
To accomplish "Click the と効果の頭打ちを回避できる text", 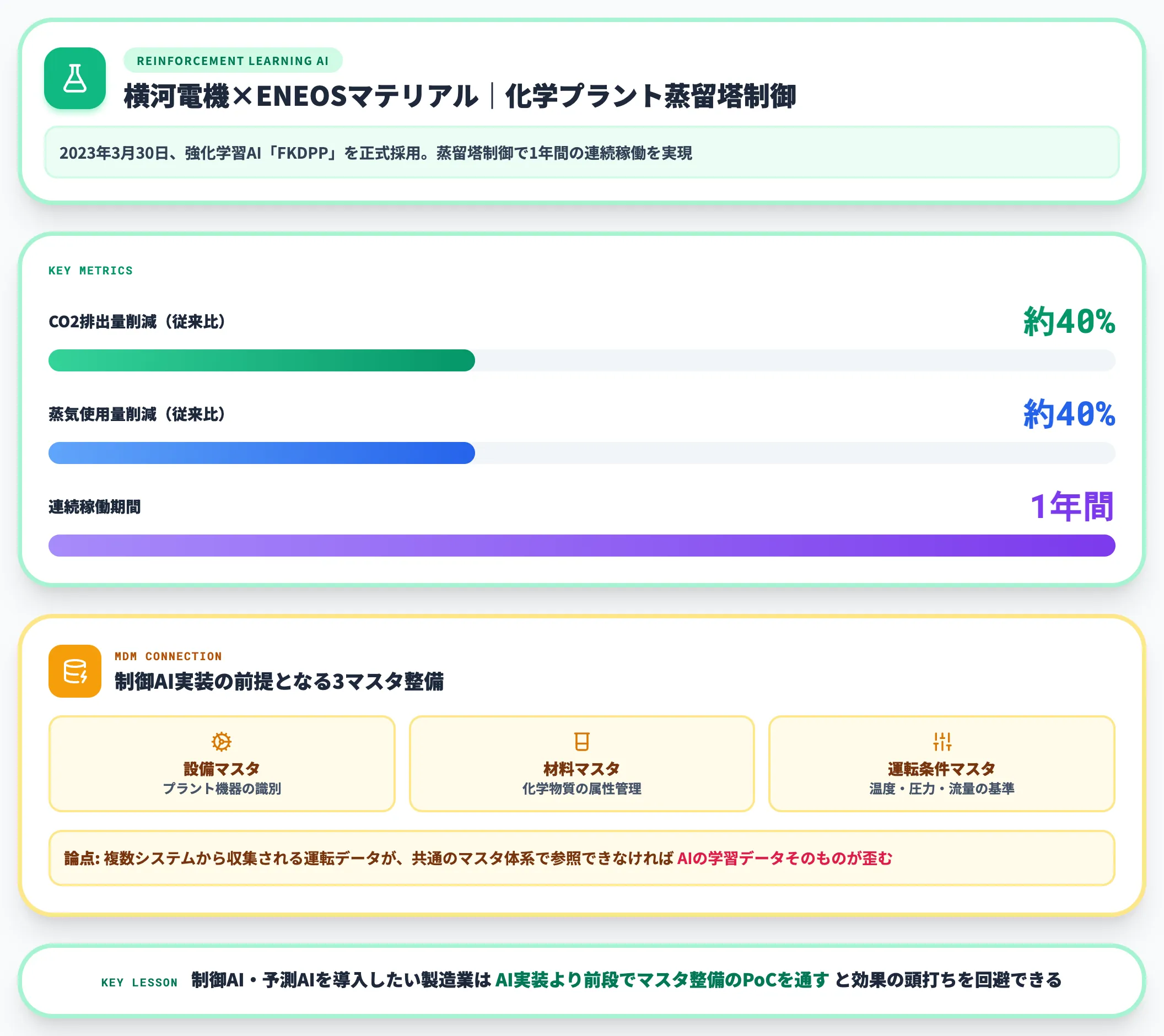I will click(948, 980).
